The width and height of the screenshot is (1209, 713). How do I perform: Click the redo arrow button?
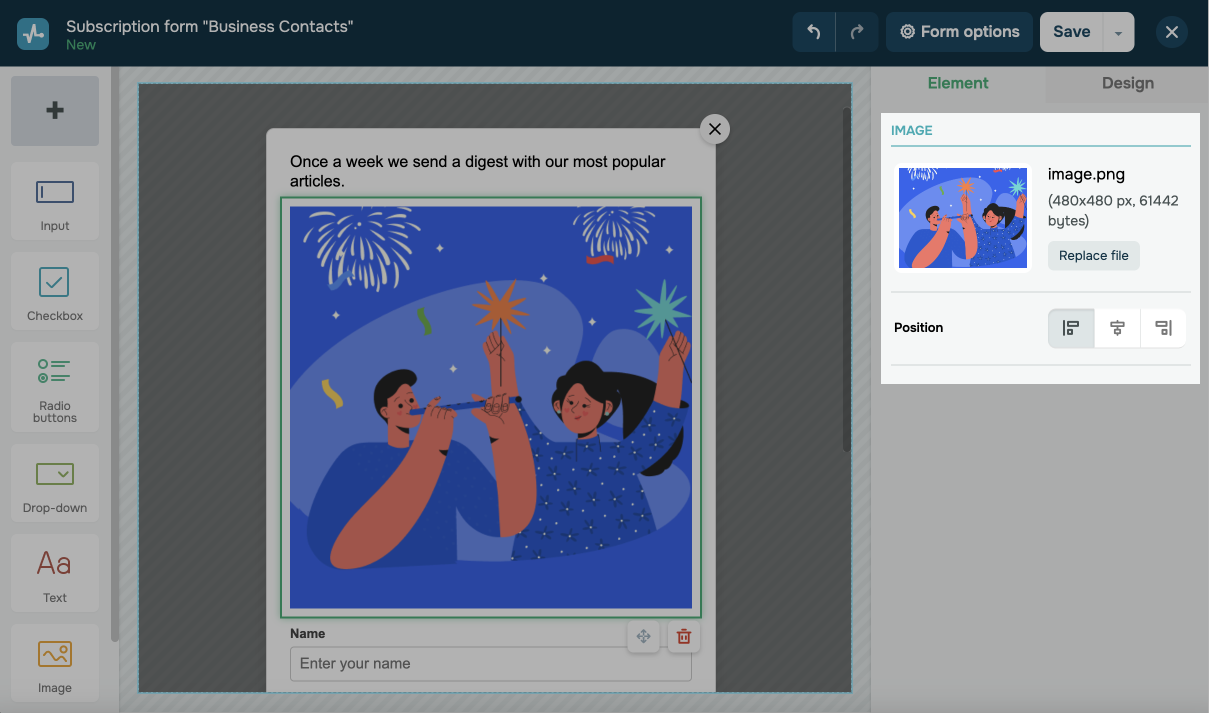click(x=857, y=32)
